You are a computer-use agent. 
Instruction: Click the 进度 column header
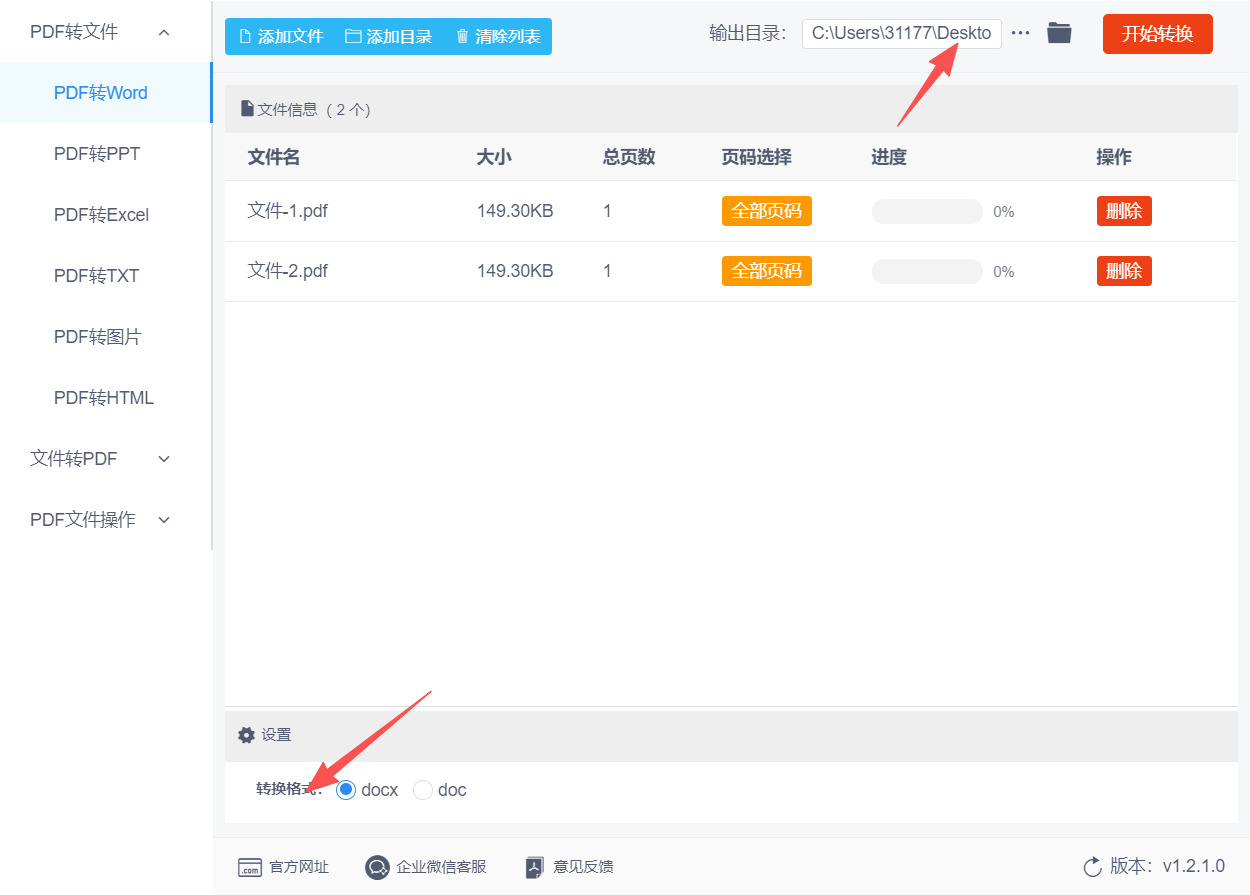(889, 157)
